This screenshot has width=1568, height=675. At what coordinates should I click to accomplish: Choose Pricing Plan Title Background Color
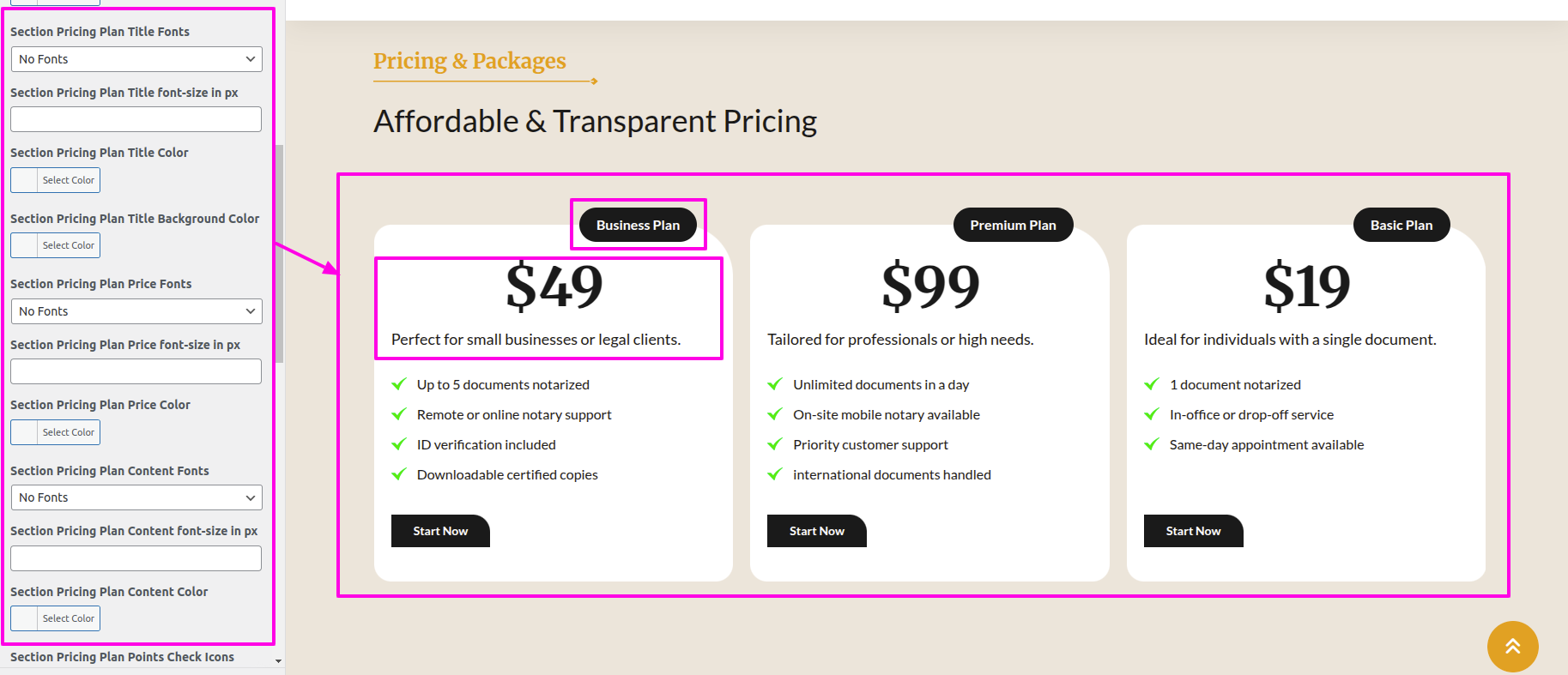pos(56,245)
